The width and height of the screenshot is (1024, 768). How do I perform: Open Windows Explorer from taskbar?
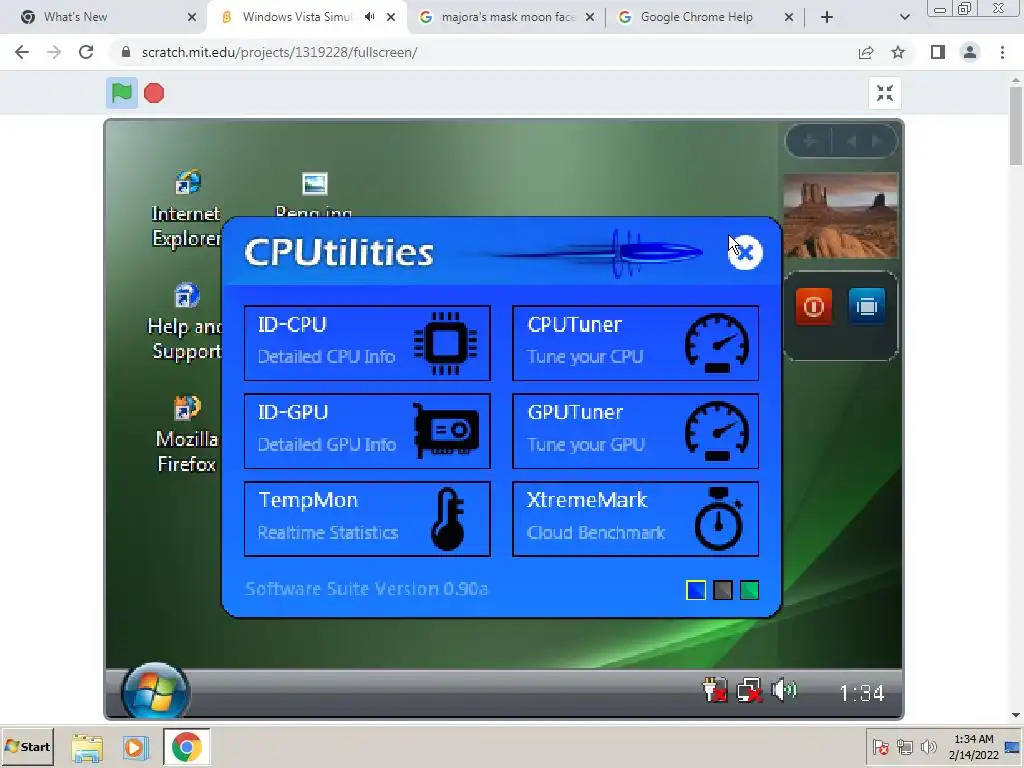click(87, 747)
